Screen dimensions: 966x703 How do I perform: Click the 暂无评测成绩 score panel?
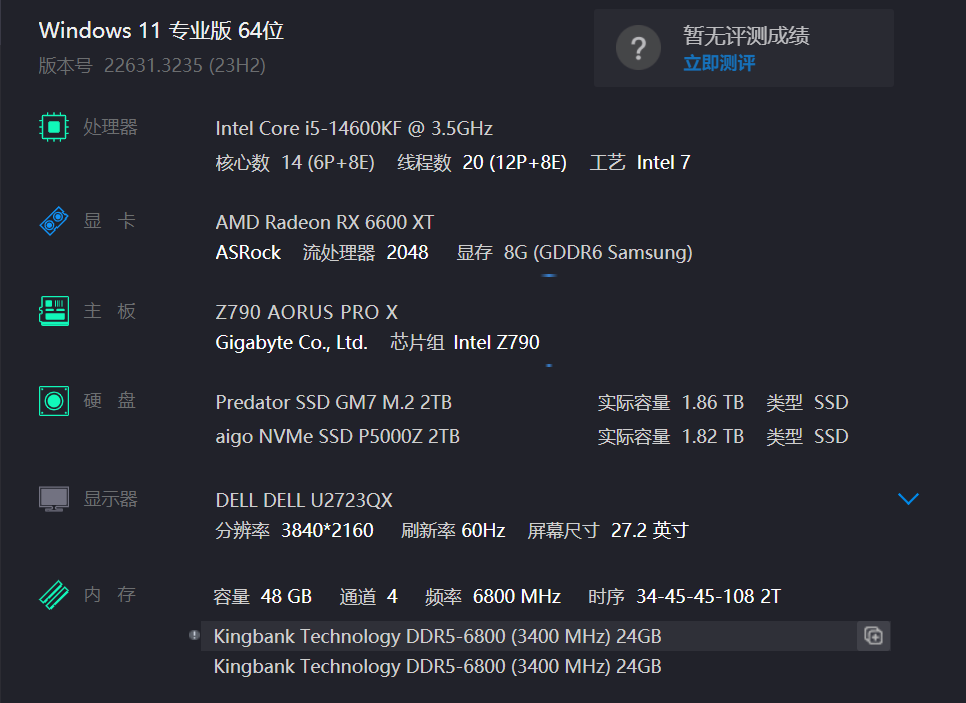744,47
